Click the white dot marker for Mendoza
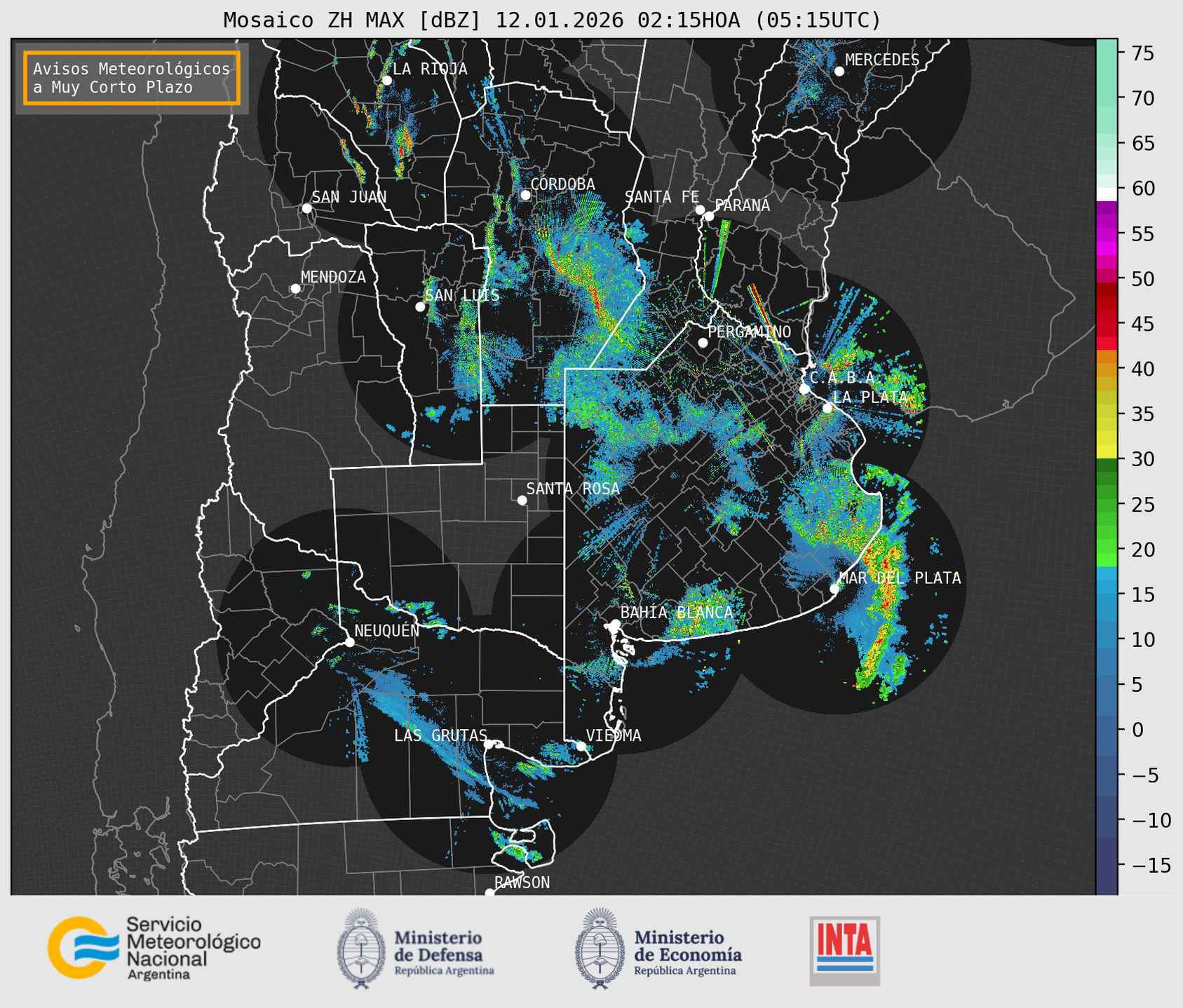The width and height of the screenshot is (1183, 1008). coord(295,289)
